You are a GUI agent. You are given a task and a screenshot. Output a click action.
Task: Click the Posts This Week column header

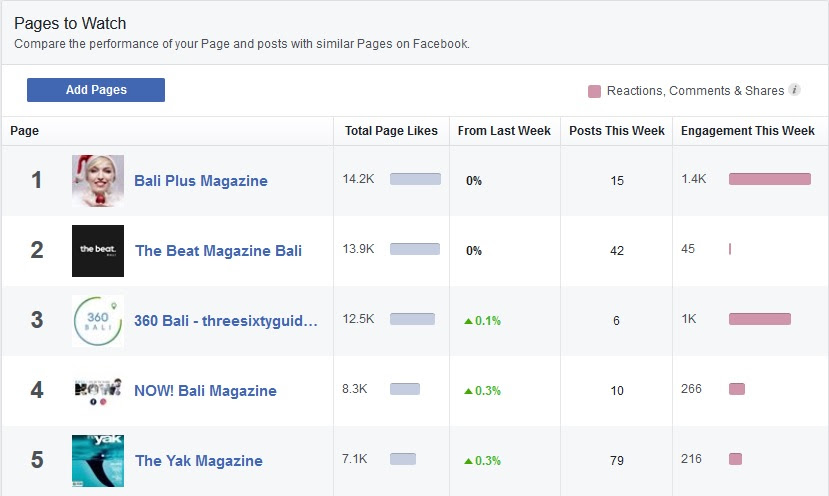[617, 131]
